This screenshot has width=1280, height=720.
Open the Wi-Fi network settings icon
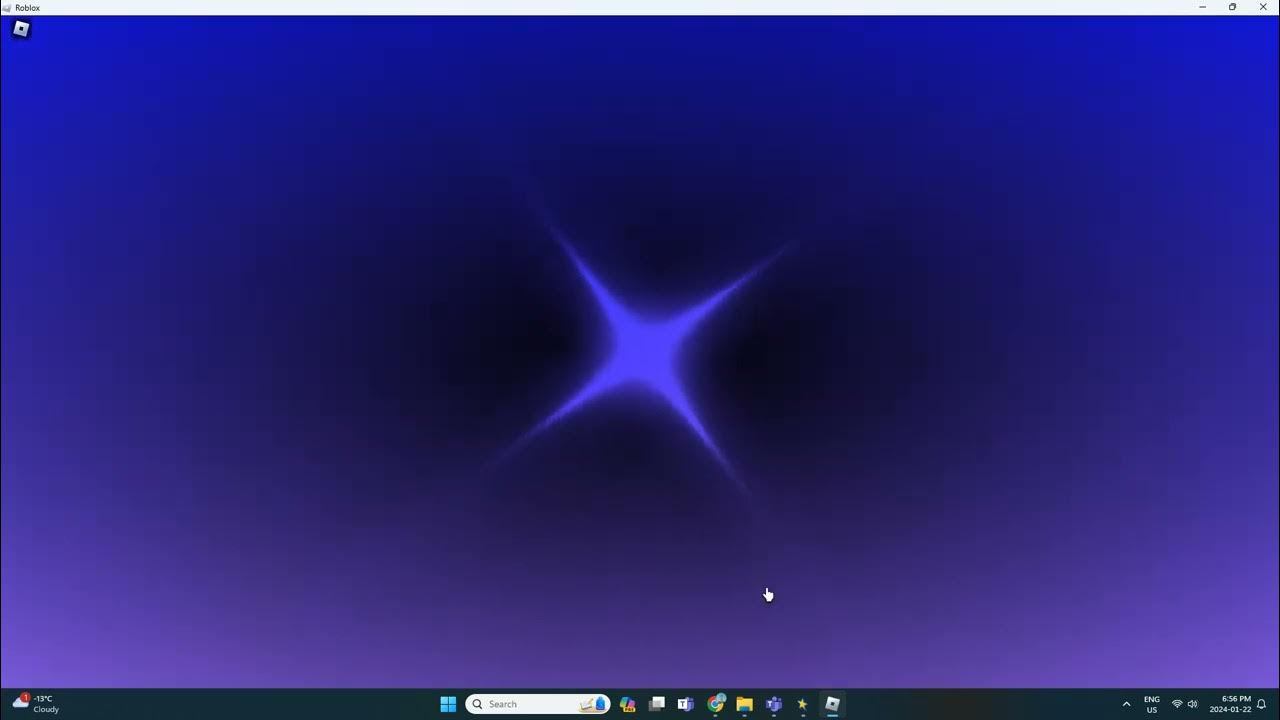pyautogui.click(x=1177, y=704)
